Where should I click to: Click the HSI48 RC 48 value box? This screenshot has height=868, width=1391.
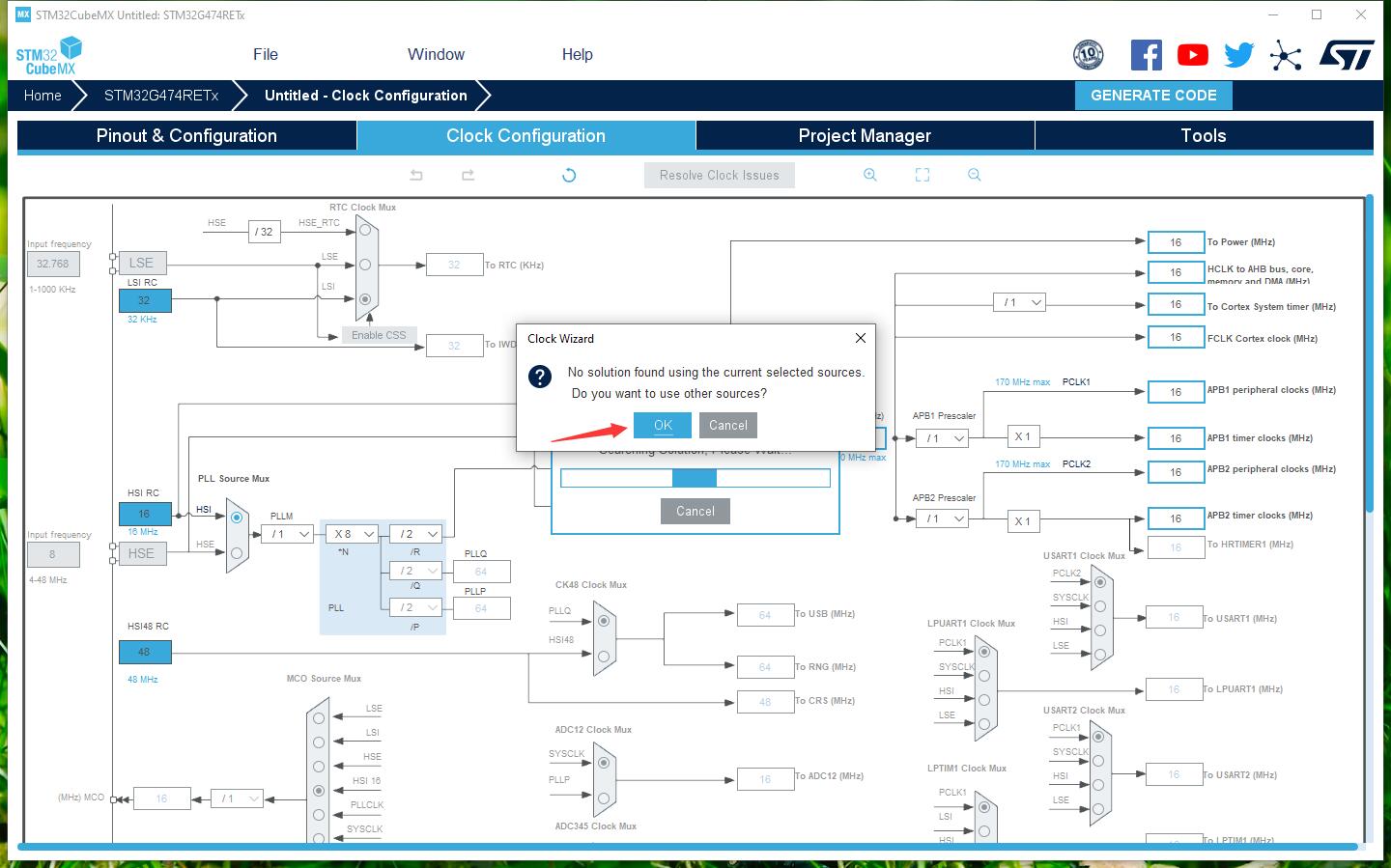(x=145, y=652)
